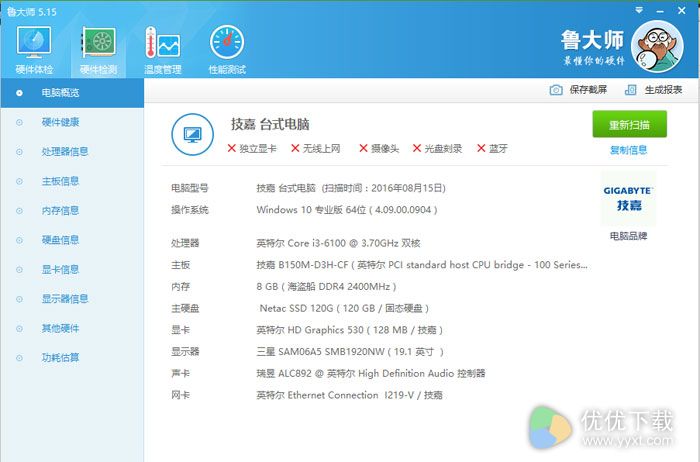Click the 鲁大师 5.15 title text
This screenshot has height=462, width=700.
click(x=32, y=12)
